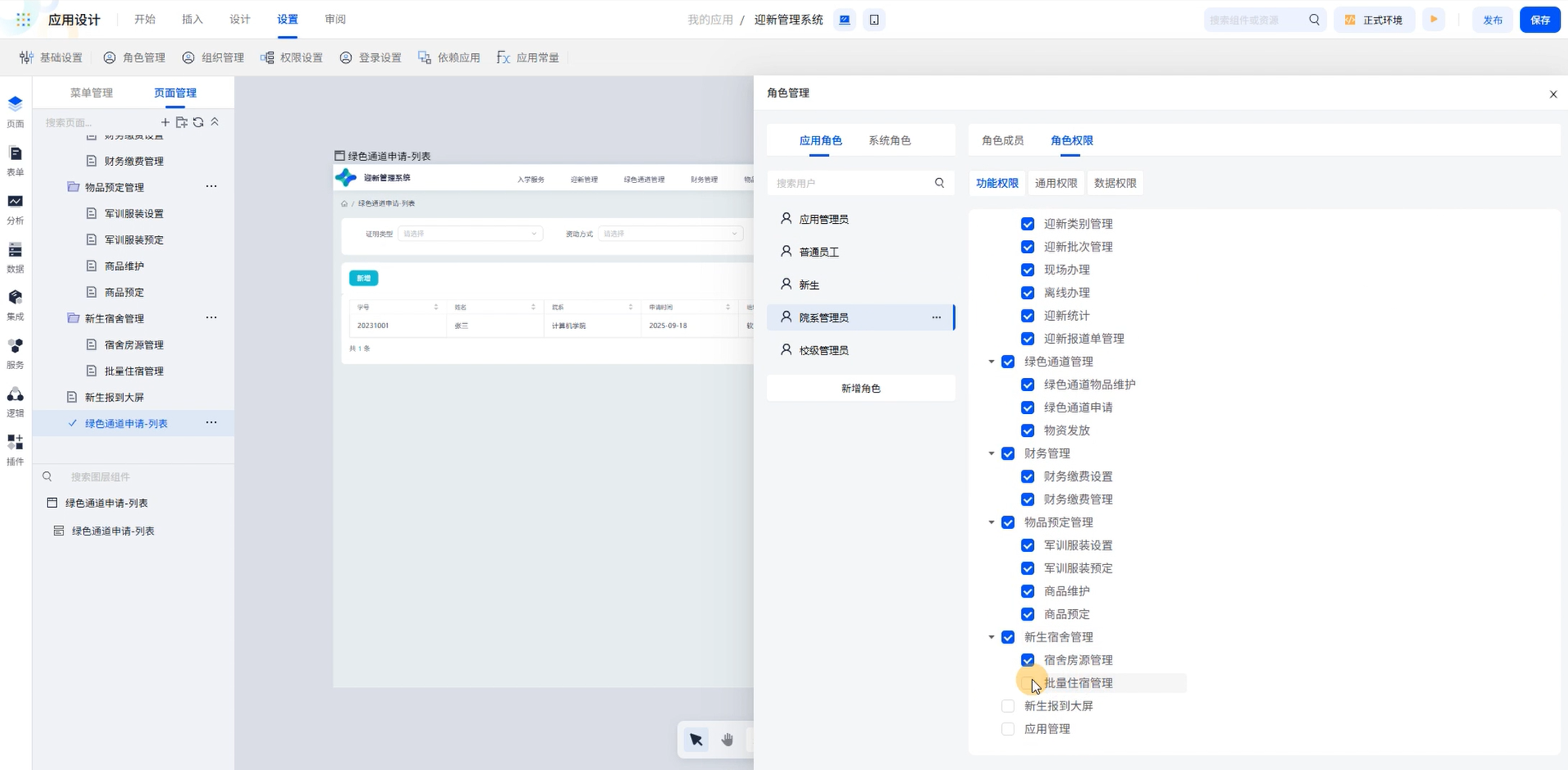Click the 保存 save button
Image resolution: width=1568 pixels, height=770 pixels.
pos(1539,20)
